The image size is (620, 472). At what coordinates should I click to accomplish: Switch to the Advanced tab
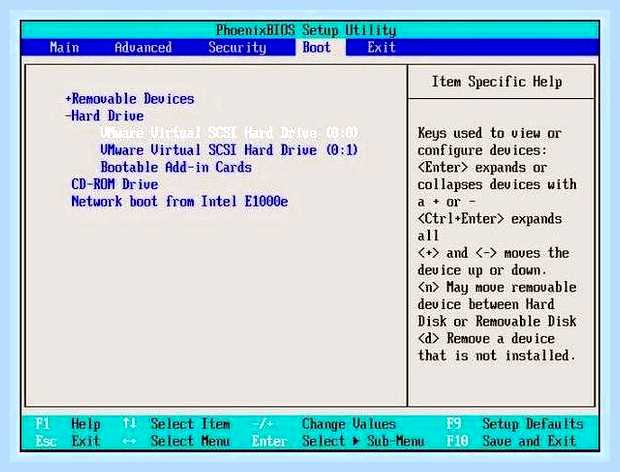click(x=143, y=47)
